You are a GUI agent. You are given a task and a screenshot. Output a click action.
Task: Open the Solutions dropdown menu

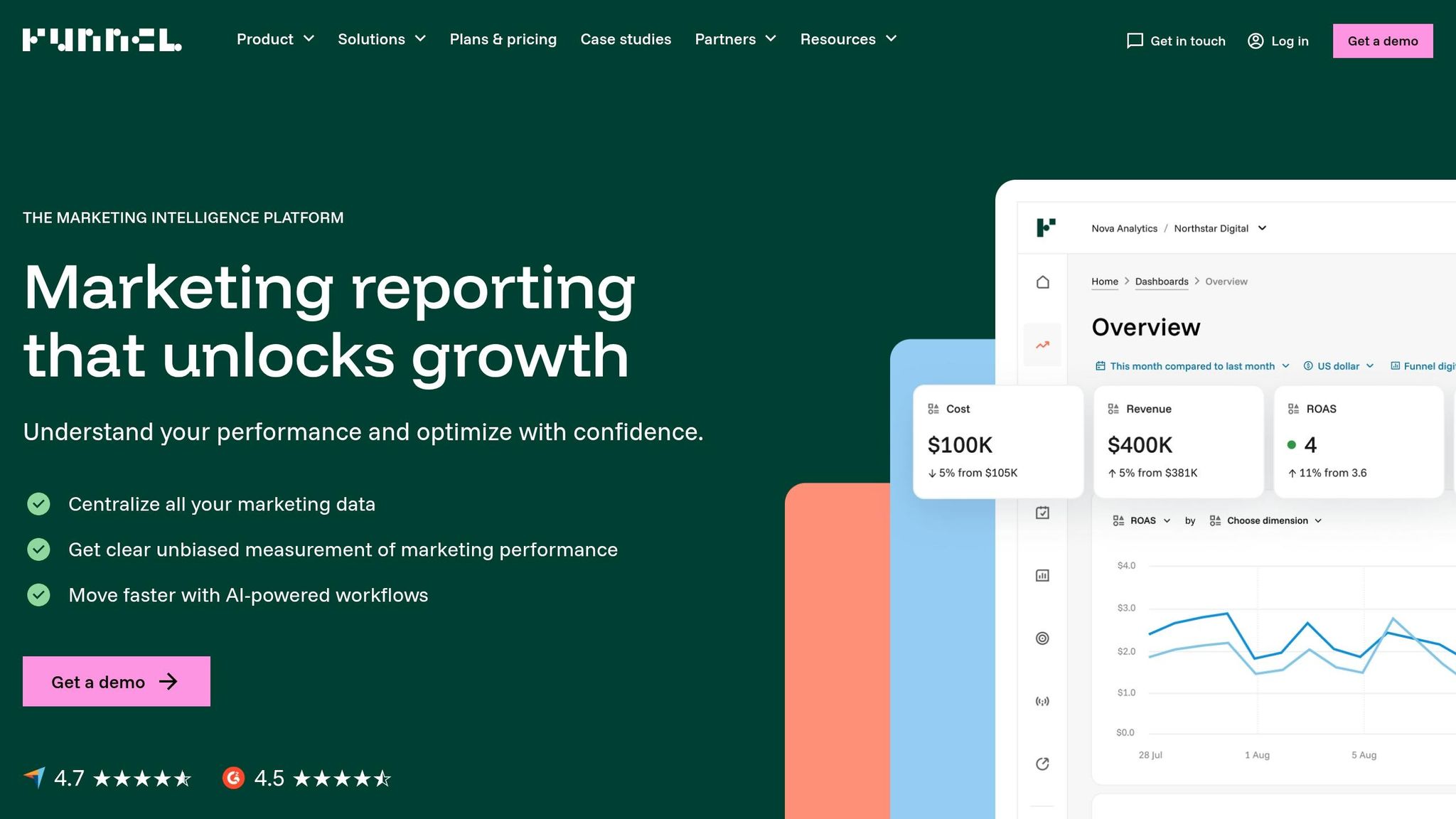tap(382, 39)
